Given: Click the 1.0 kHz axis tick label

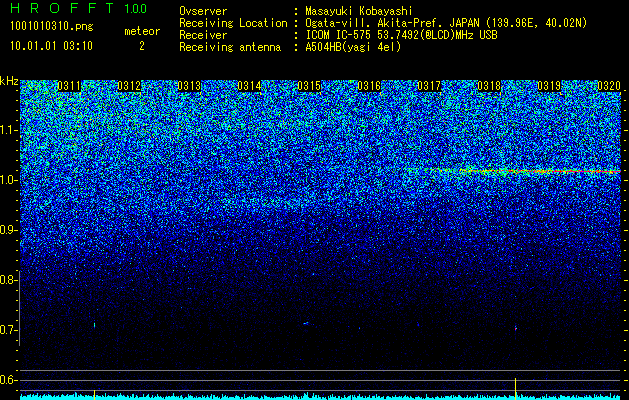Looking at the screenshot, I should click(8, 180).
